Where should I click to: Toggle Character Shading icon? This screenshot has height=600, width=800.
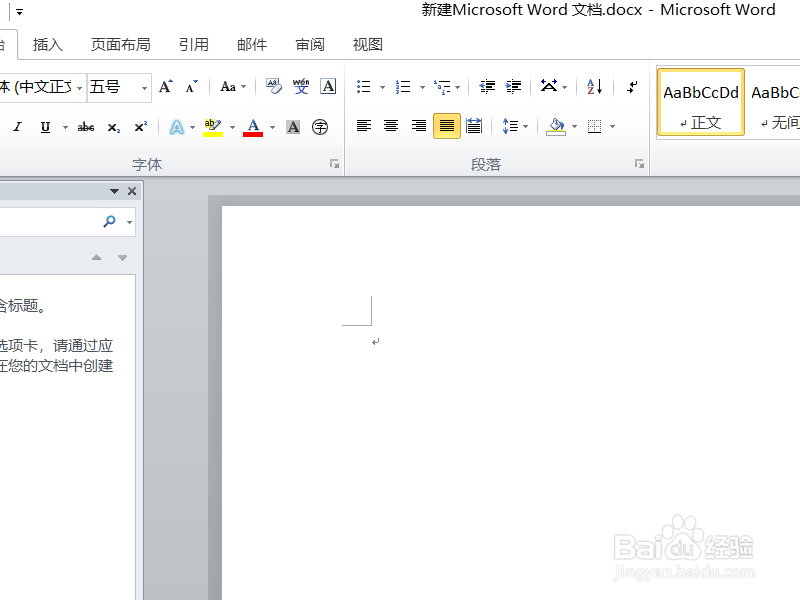(x=293, y=127)
